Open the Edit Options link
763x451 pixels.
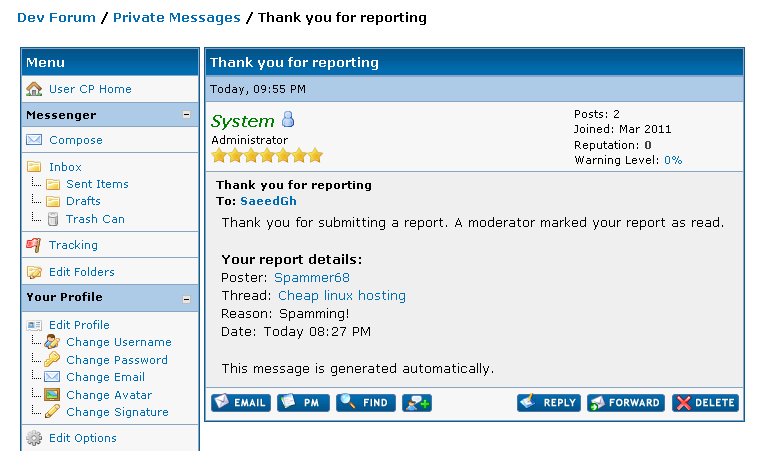(83, 438)
